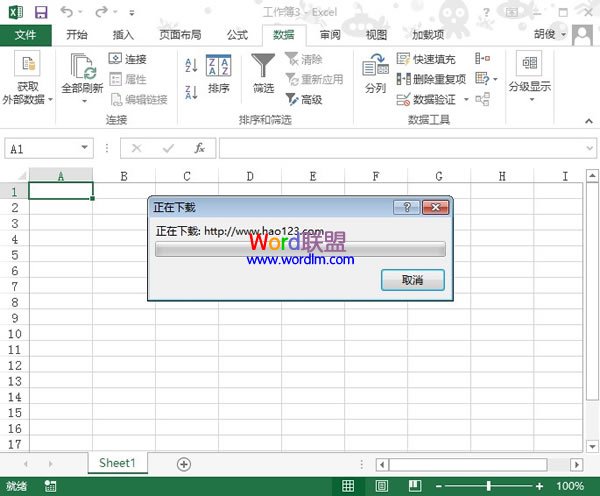This screenshot has height=496, width=600.
Task: Click the Select All corner triangle
Action: pyautogui.click(x=21, y=176)
